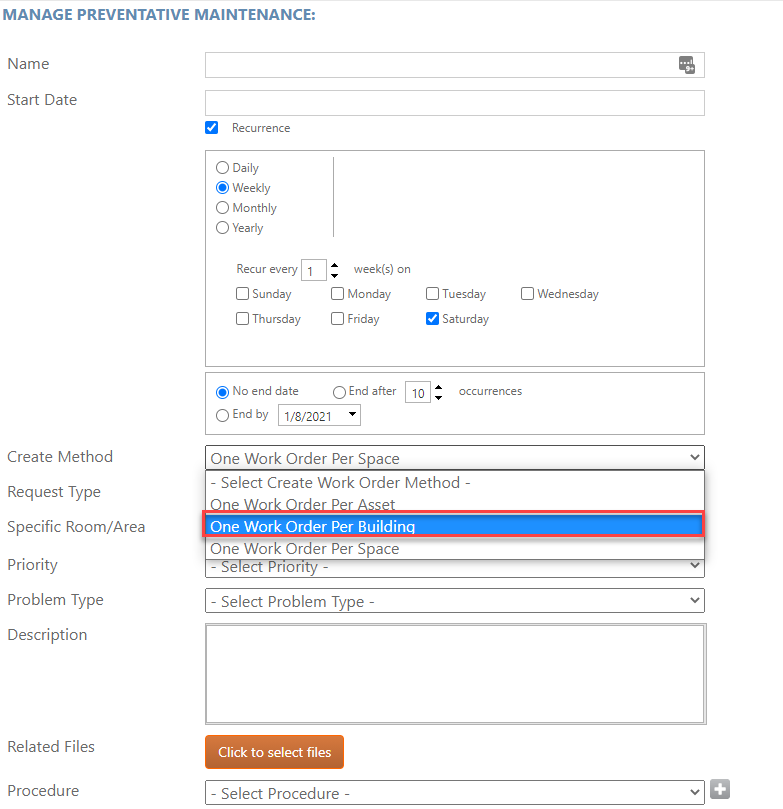783x809 pixels.
Task: Select the Daily recurrence option
Action: point(222,168)
